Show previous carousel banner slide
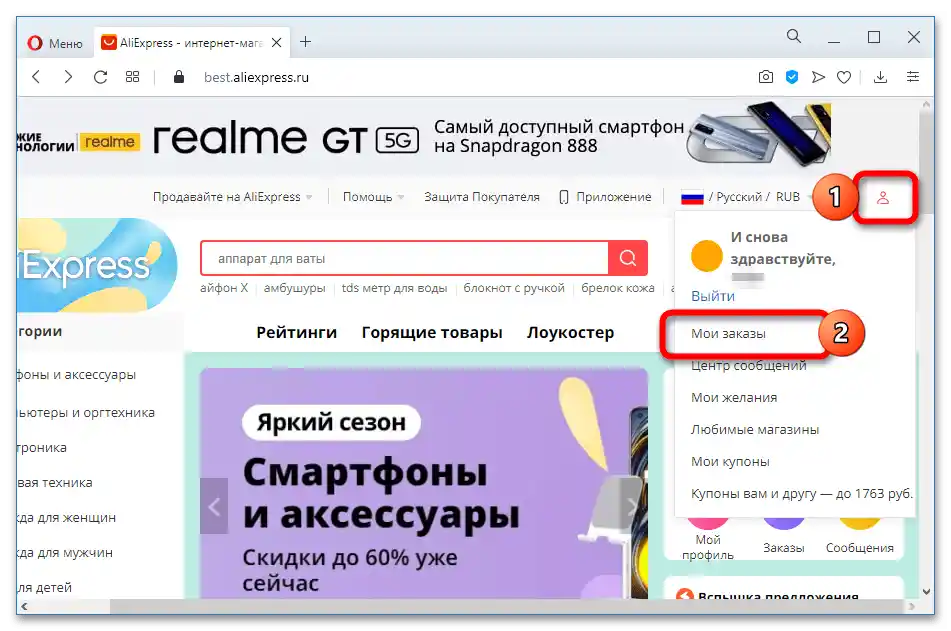This screenshot has width=951, height=631. point(214,506)
